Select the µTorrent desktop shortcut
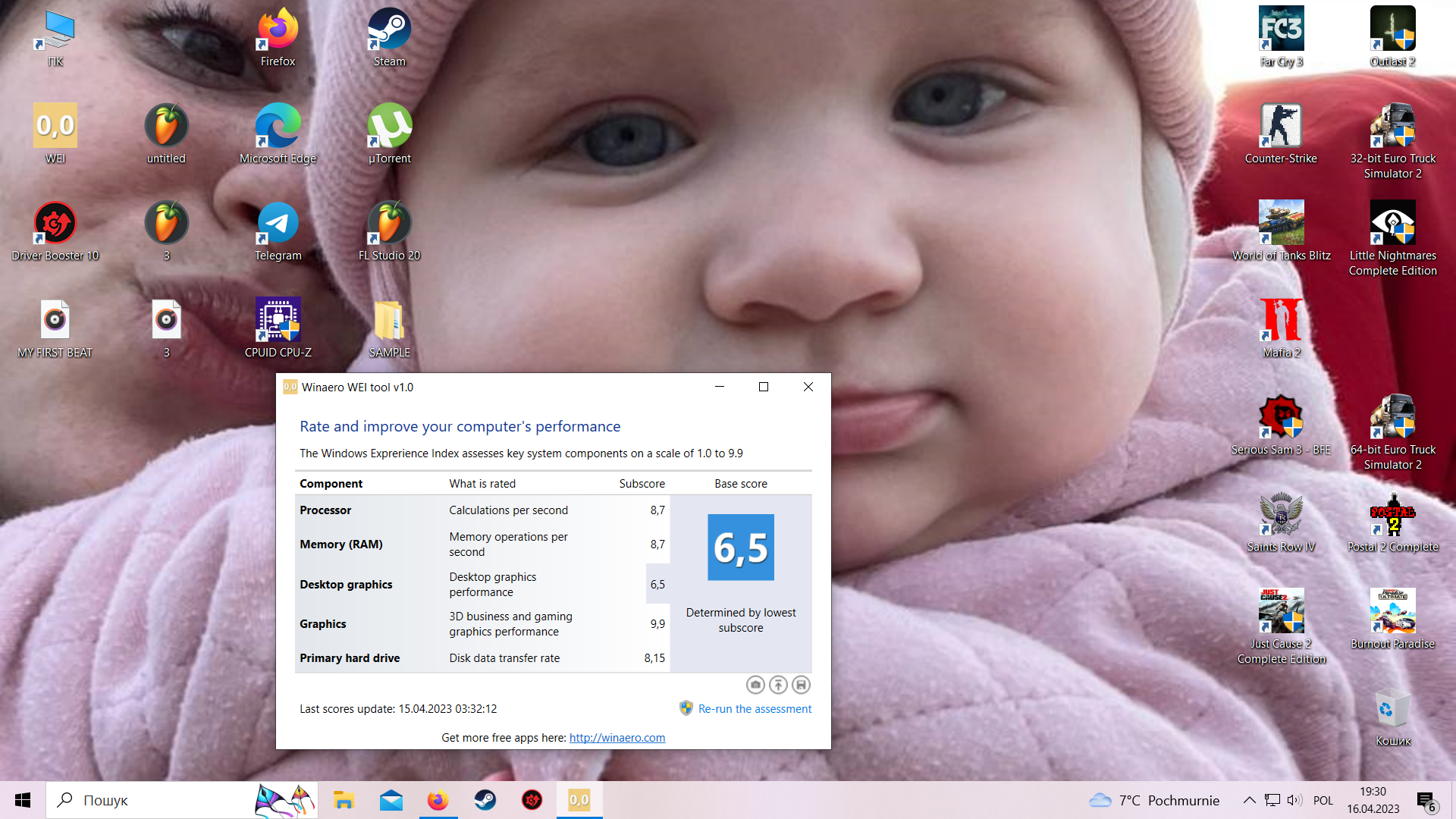 click(x=389, y=126)
